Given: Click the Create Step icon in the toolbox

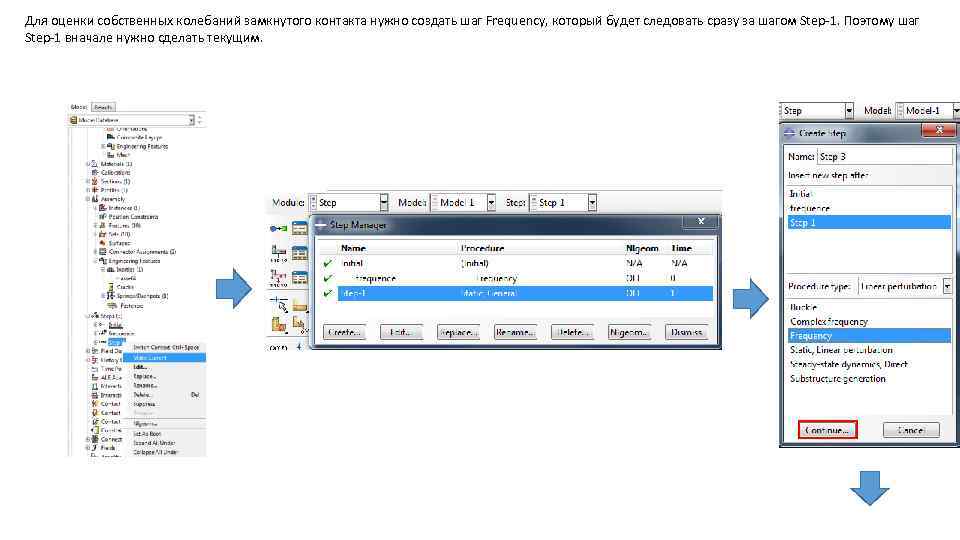Looking at the screenshot, I should tap(279, 228).
